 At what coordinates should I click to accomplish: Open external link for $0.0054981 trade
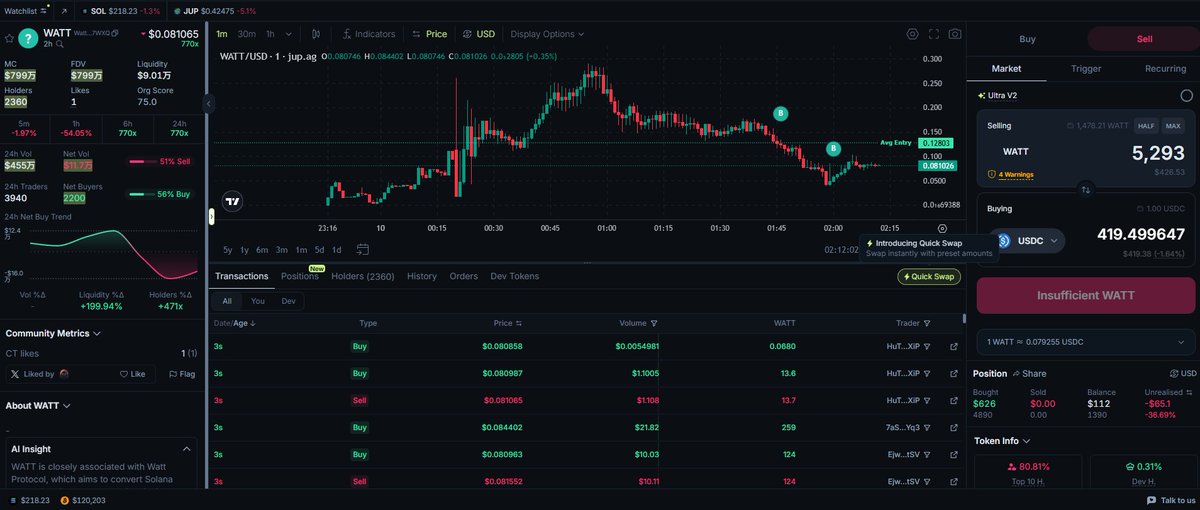(x=953, y=346)
